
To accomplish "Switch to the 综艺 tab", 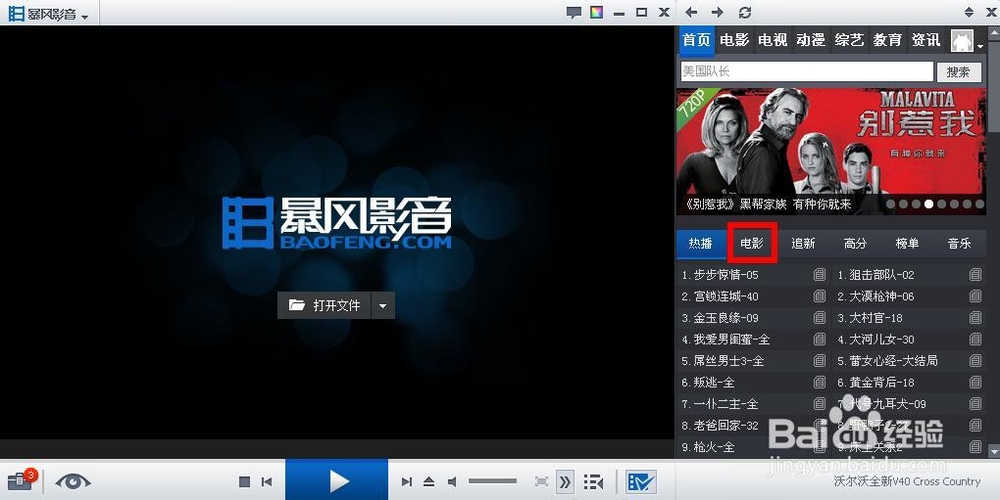I will click(849, 40).
